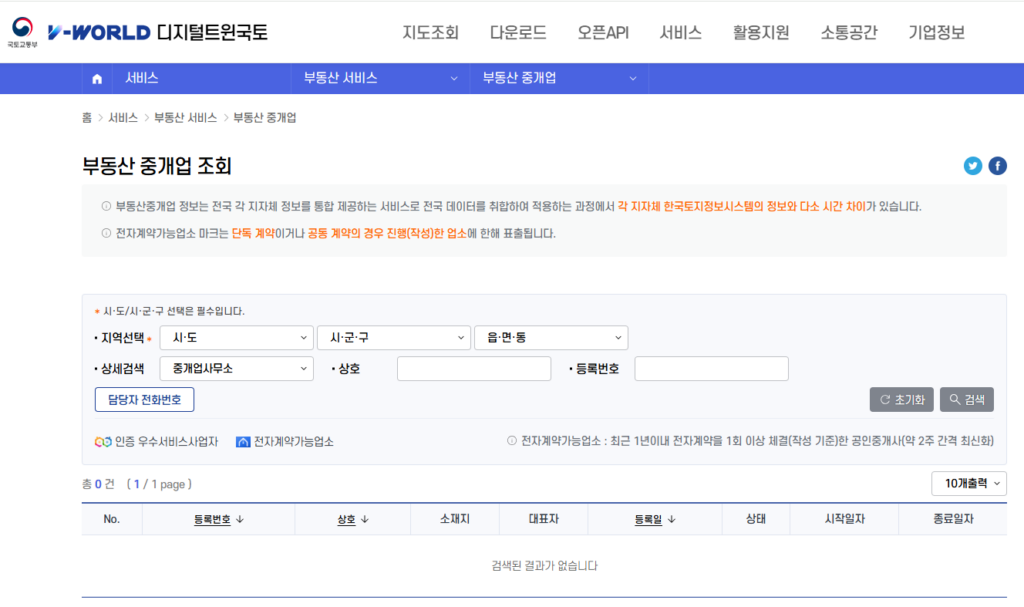Click the home icon in the blue navigation bar

coord(96,78)
